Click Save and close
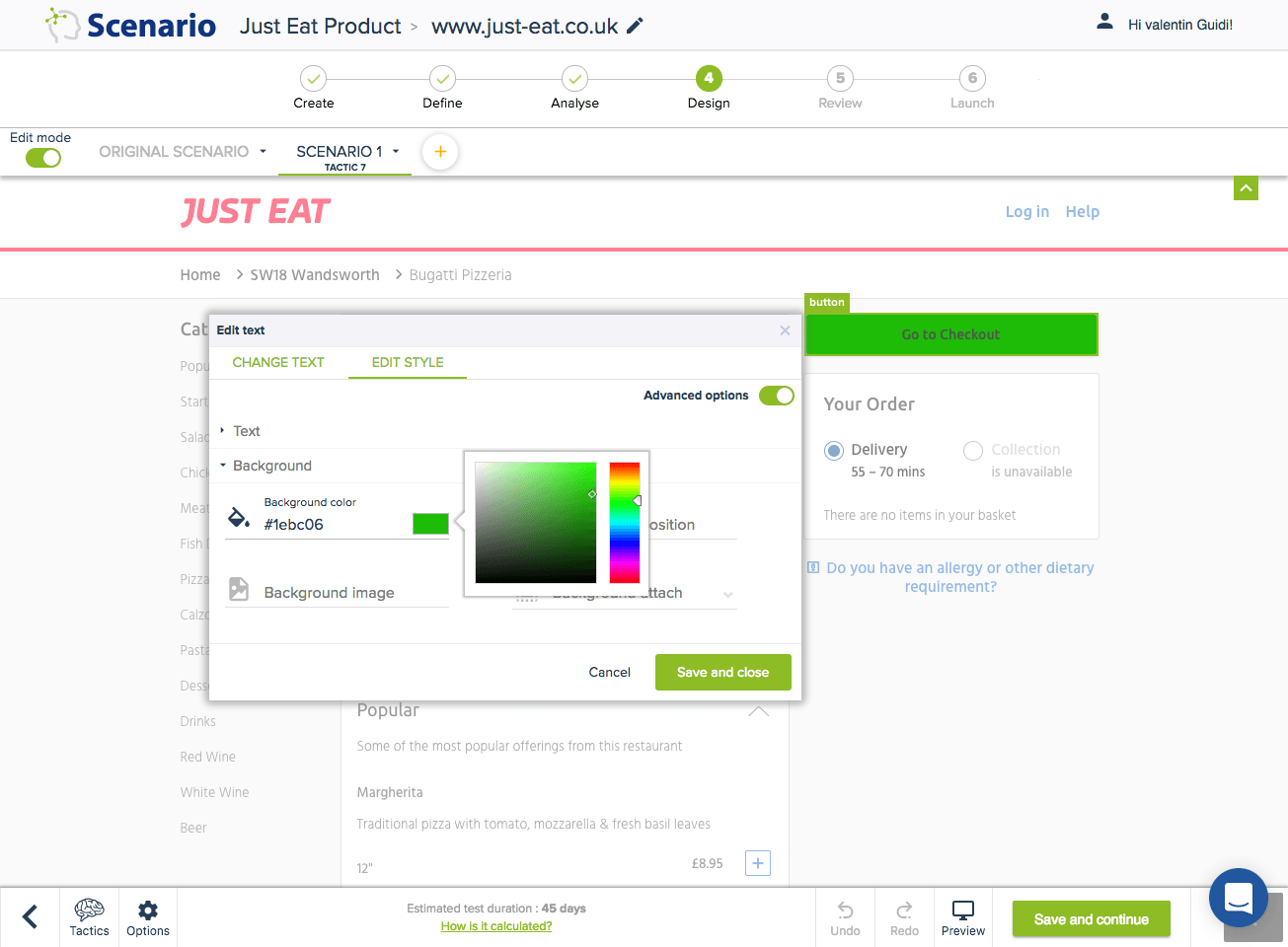Screen dimensions: 1288x947 [723, 673]
